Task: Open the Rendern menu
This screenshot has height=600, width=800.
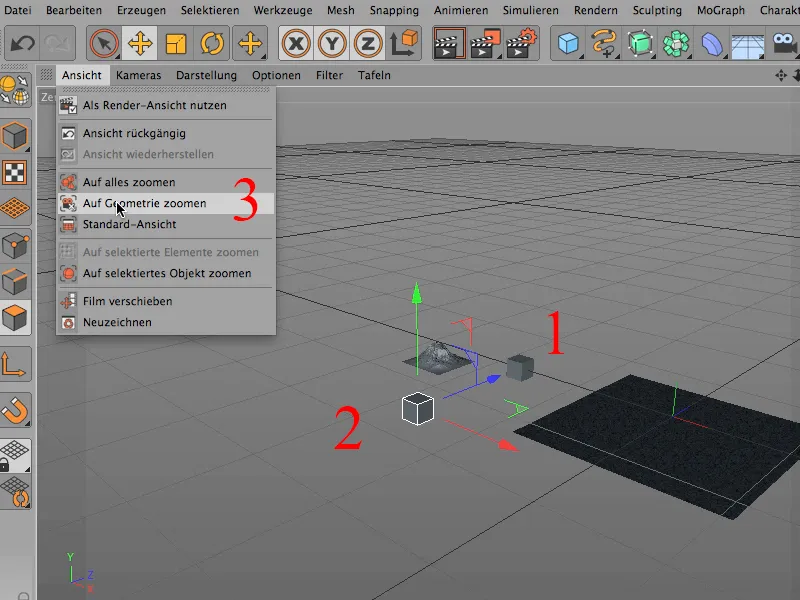Action: [595, 9]
